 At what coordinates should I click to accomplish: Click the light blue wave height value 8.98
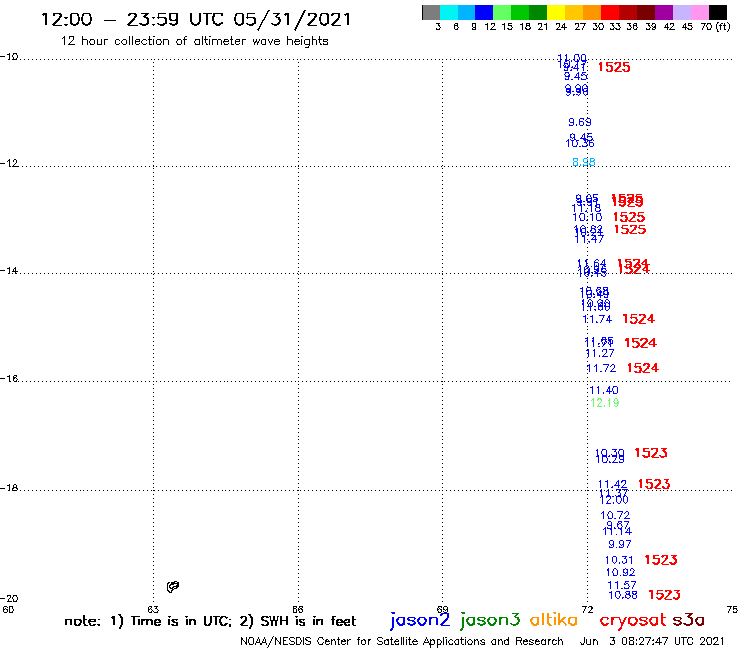point(584,162)
